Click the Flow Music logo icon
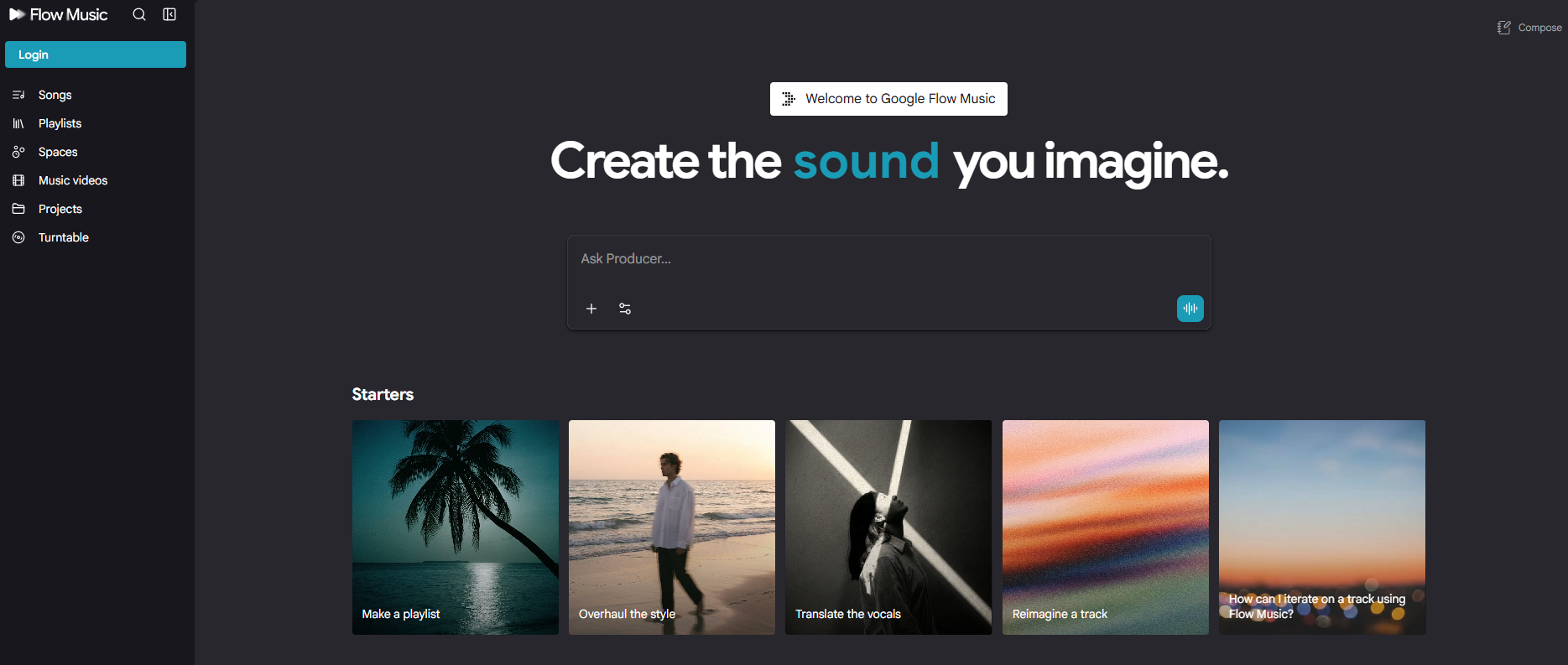This screenshot has height=665, width=1568. click(17, 14)
